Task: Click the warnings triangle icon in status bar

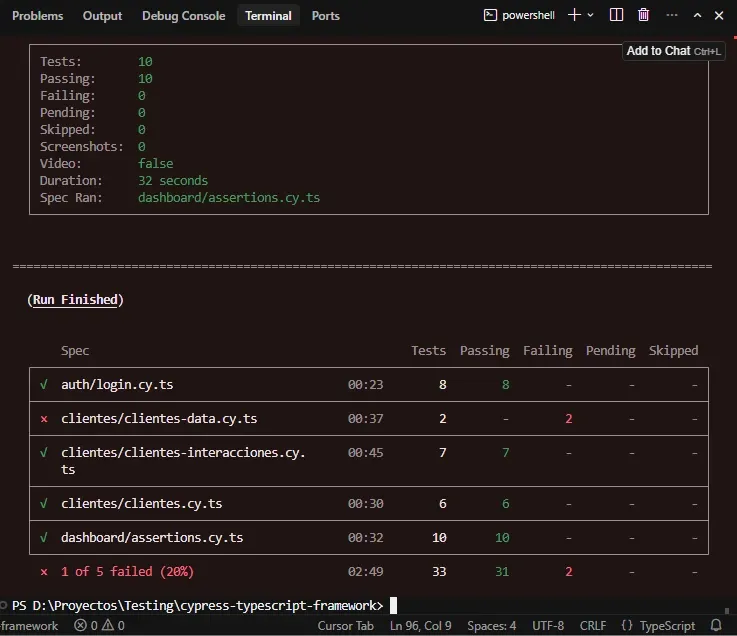Action: coord(108,625)
